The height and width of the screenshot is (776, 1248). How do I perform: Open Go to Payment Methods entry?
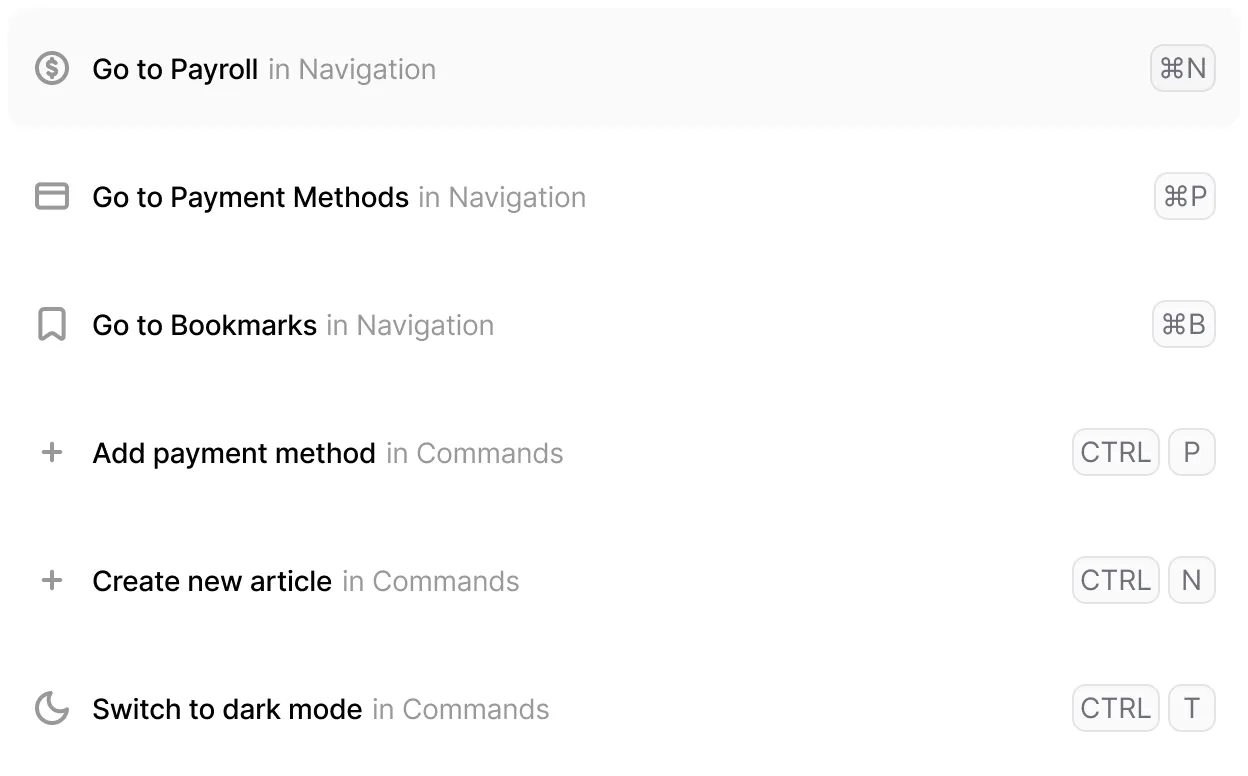pos(250,197)
